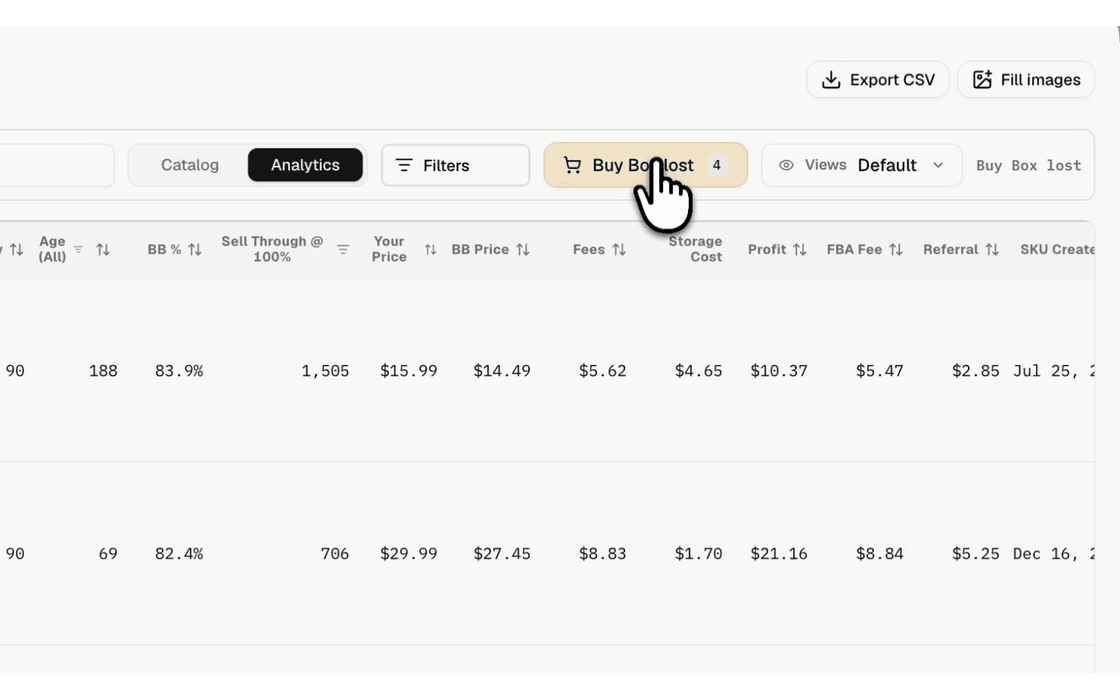1120x700 pixels.
Task: Click the Referral cell $2.85
Action: point(976,371)
